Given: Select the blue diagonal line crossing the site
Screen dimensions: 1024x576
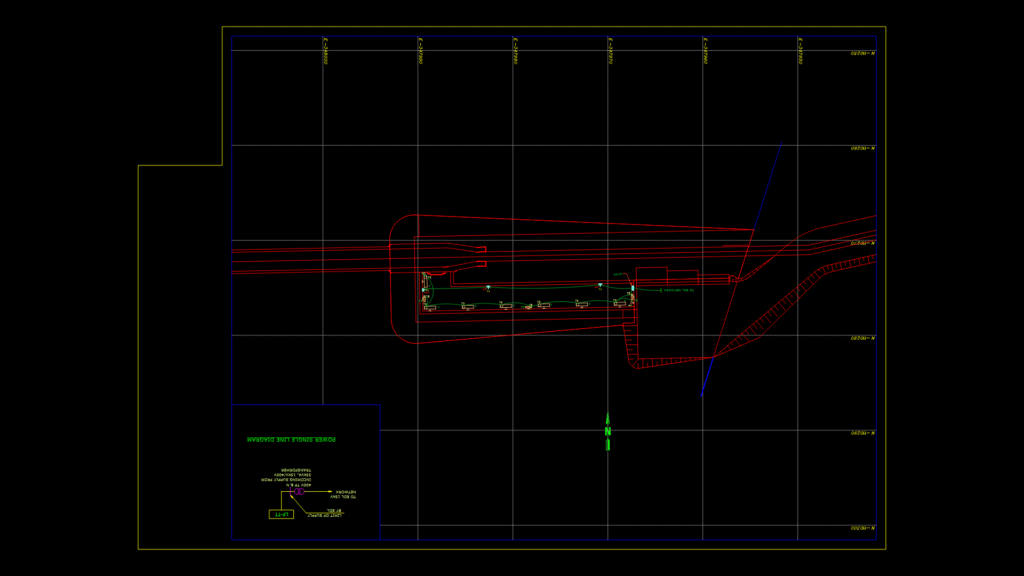Looking at the screenshot, I should coord(741,269).
